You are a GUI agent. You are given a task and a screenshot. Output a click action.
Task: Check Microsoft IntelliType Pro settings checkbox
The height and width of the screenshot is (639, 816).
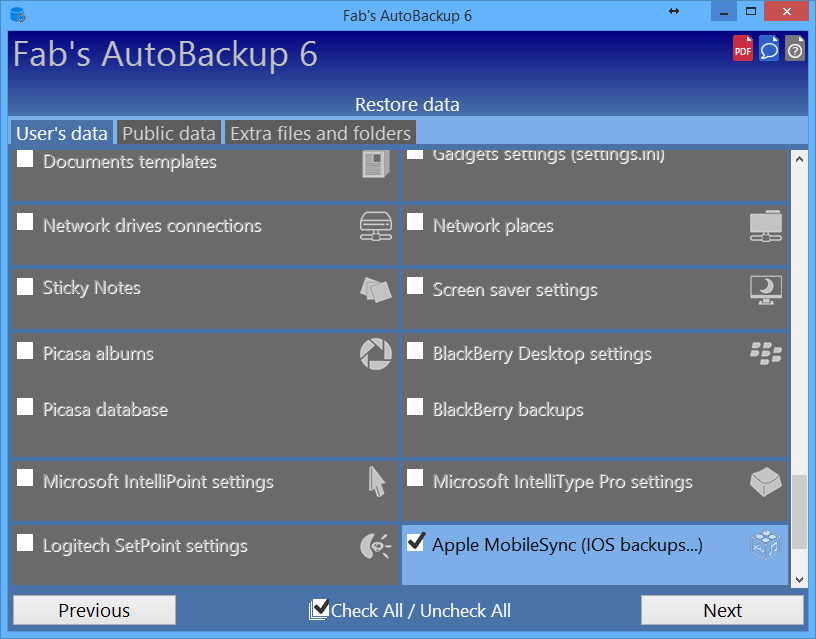pos(415,478)
